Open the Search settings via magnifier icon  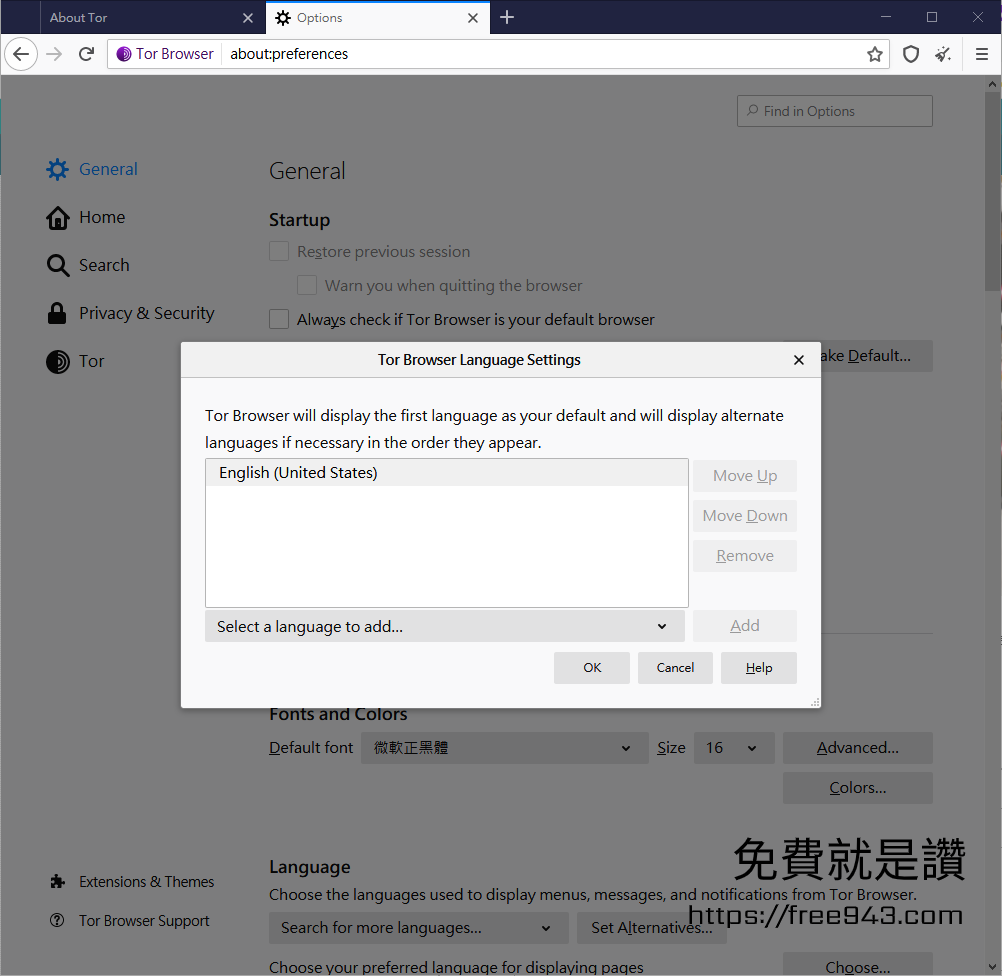[x=56, y=265]
